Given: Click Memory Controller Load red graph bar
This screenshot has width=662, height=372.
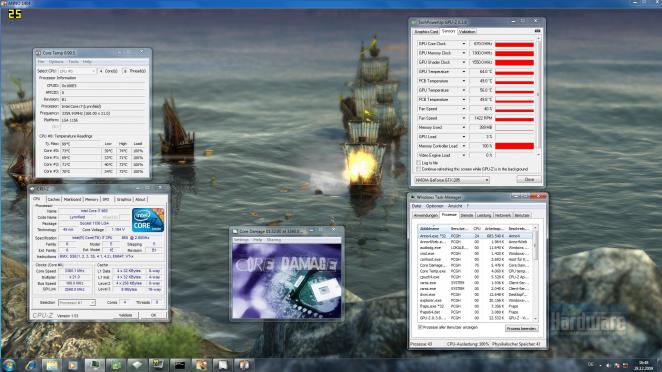Looking at the screenshot, I should 514,146.
